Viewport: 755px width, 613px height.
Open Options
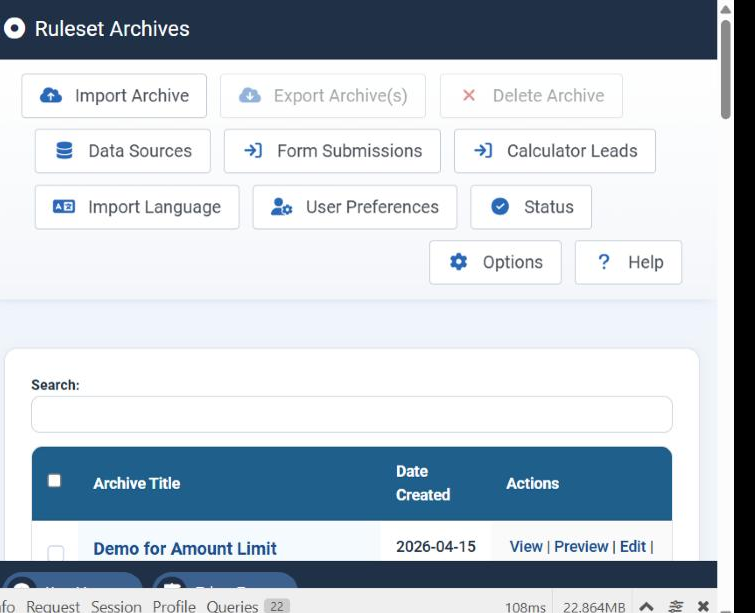point(495,262)
